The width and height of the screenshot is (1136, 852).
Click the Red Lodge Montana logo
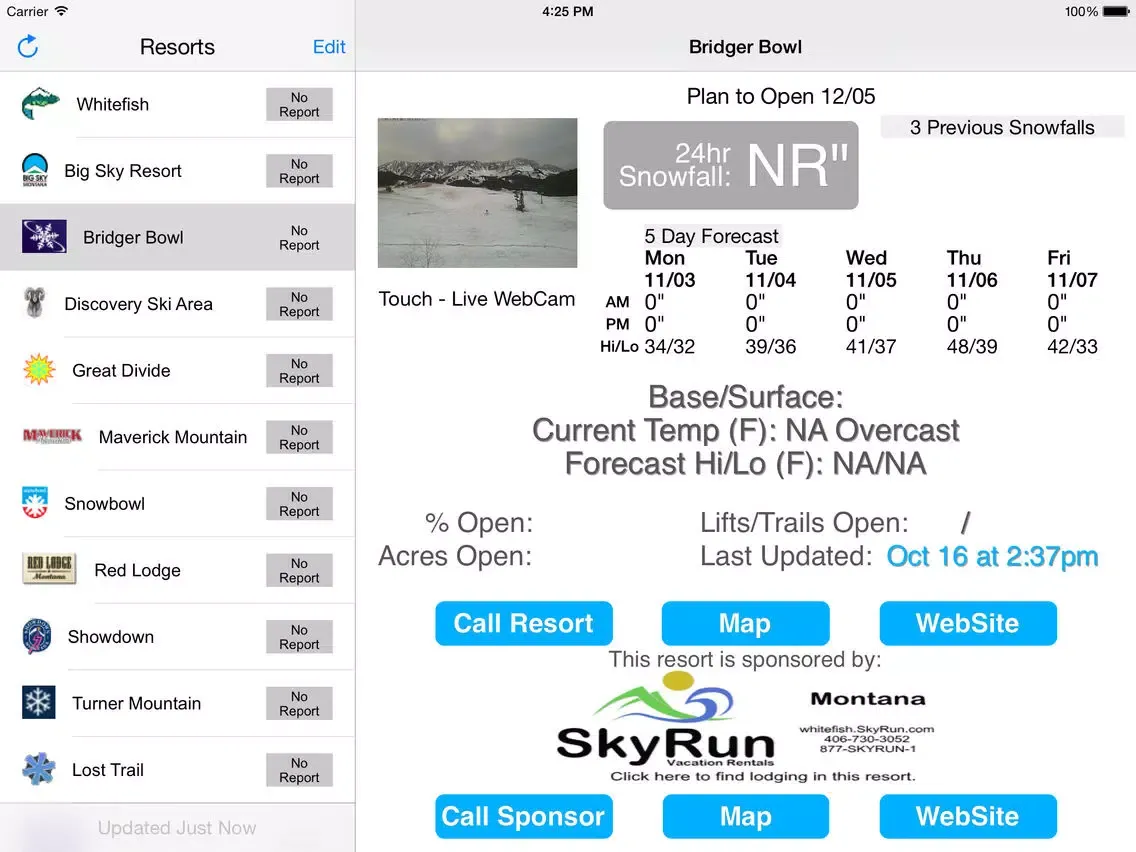point(49,569)
